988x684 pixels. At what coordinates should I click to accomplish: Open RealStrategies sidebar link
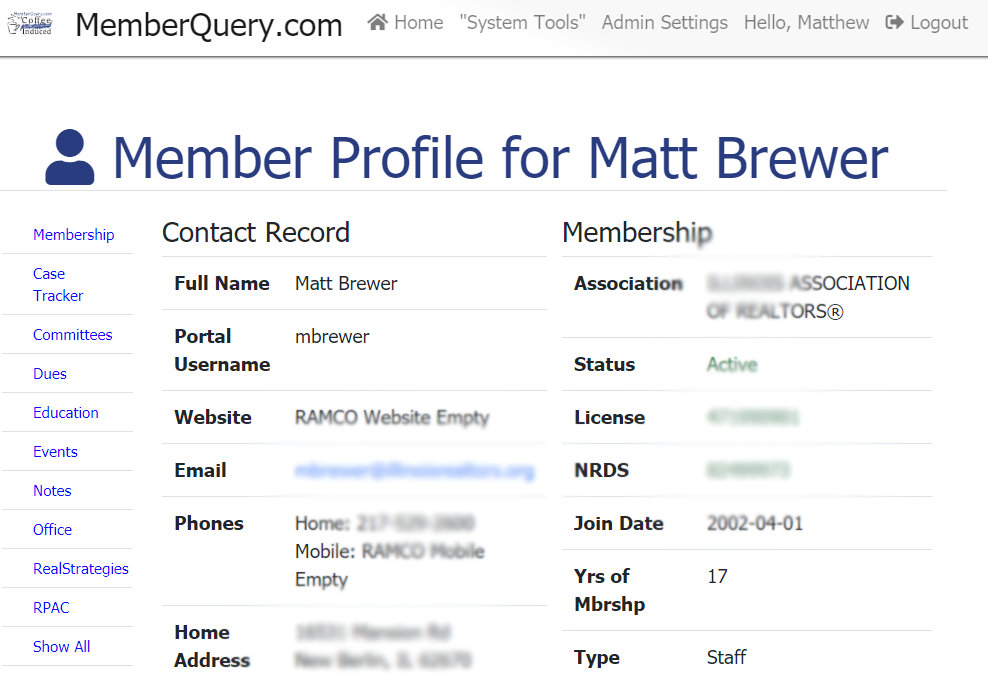point(80,569)
